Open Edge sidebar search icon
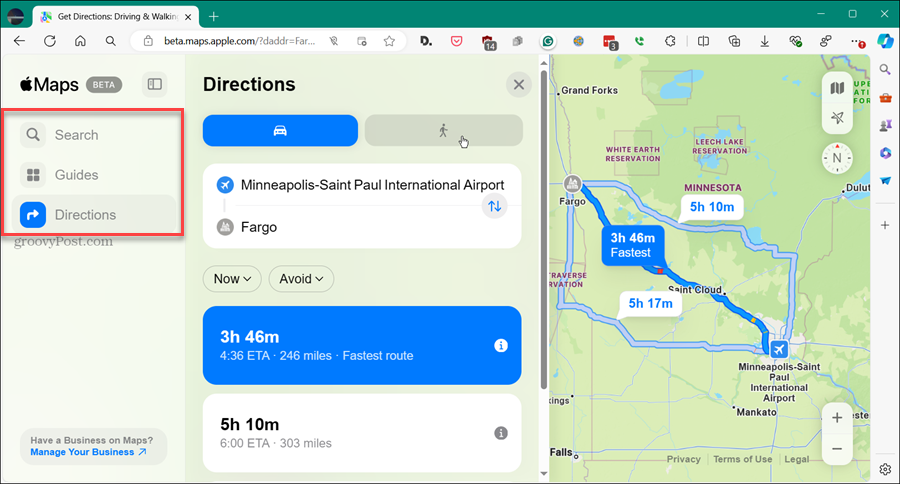Viewport: 900px width, 484px height. click(885, 70)
